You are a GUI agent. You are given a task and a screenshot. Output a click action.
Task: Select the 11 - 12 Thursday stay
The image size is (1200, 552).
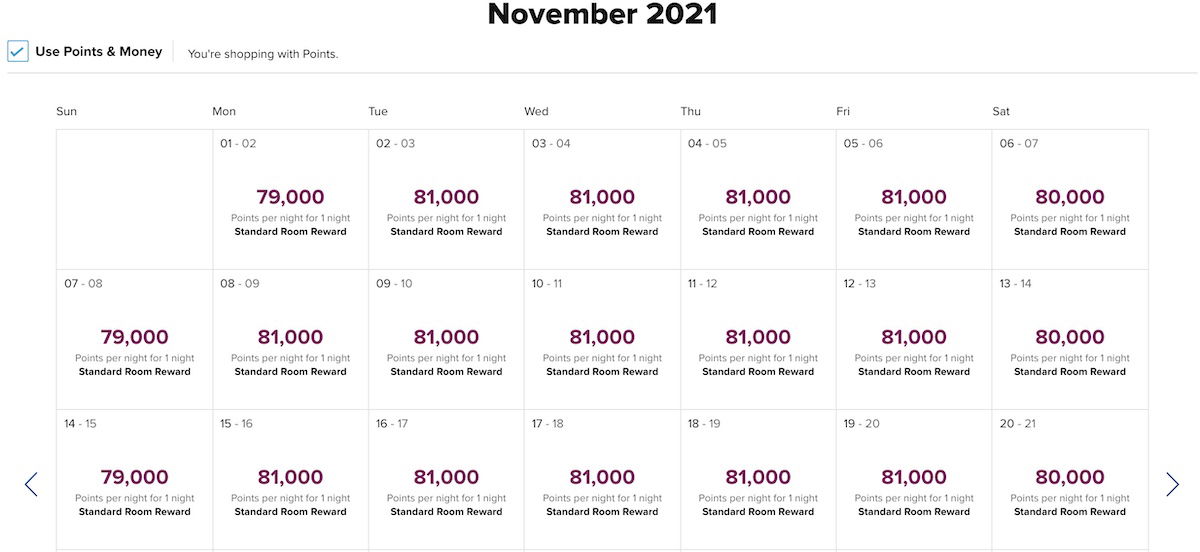(758, 339)
